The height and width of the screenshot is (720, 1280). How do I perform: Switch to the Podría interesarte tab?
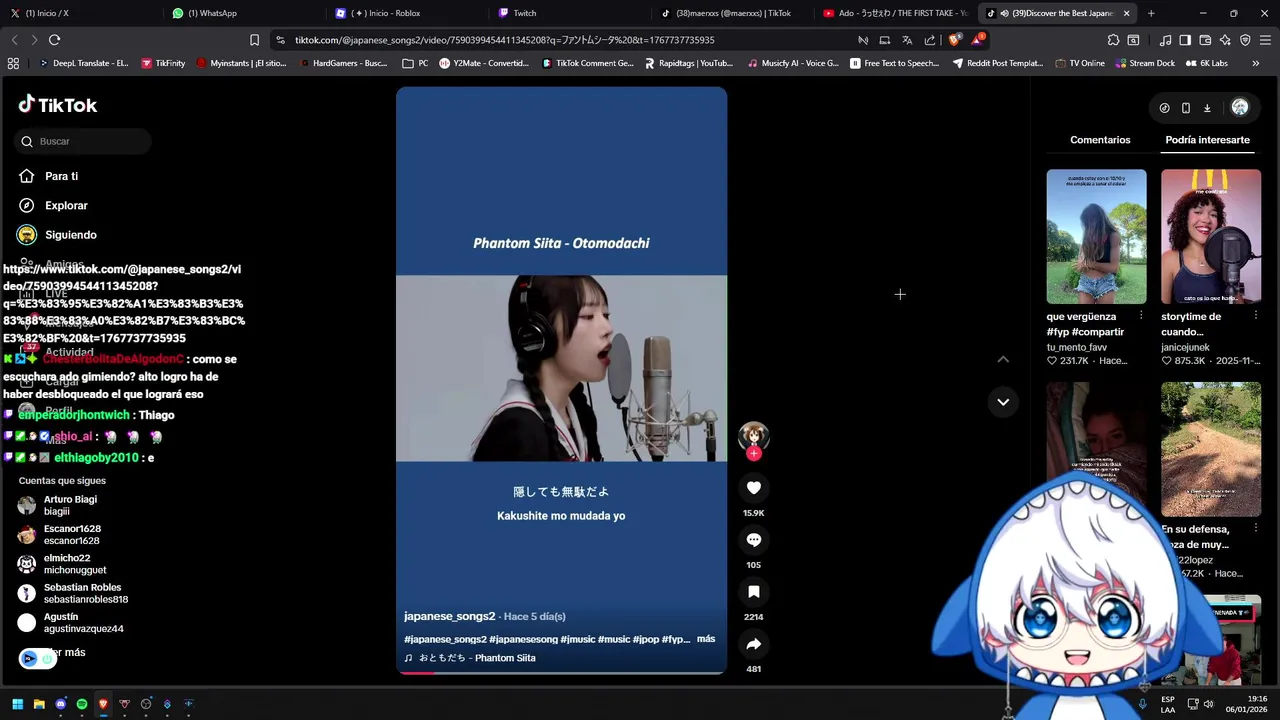tap(1207, 140)
